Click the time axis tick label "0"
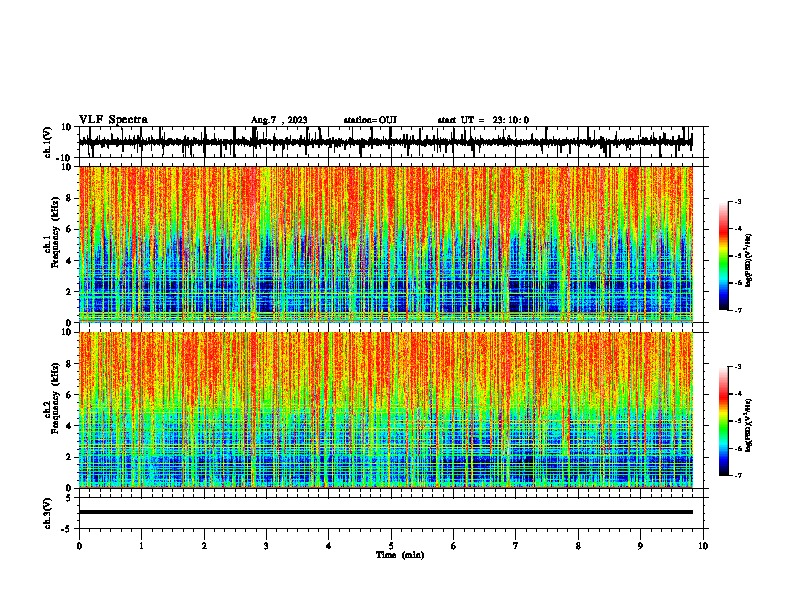 pyautogui.click(x=79, y=546)
